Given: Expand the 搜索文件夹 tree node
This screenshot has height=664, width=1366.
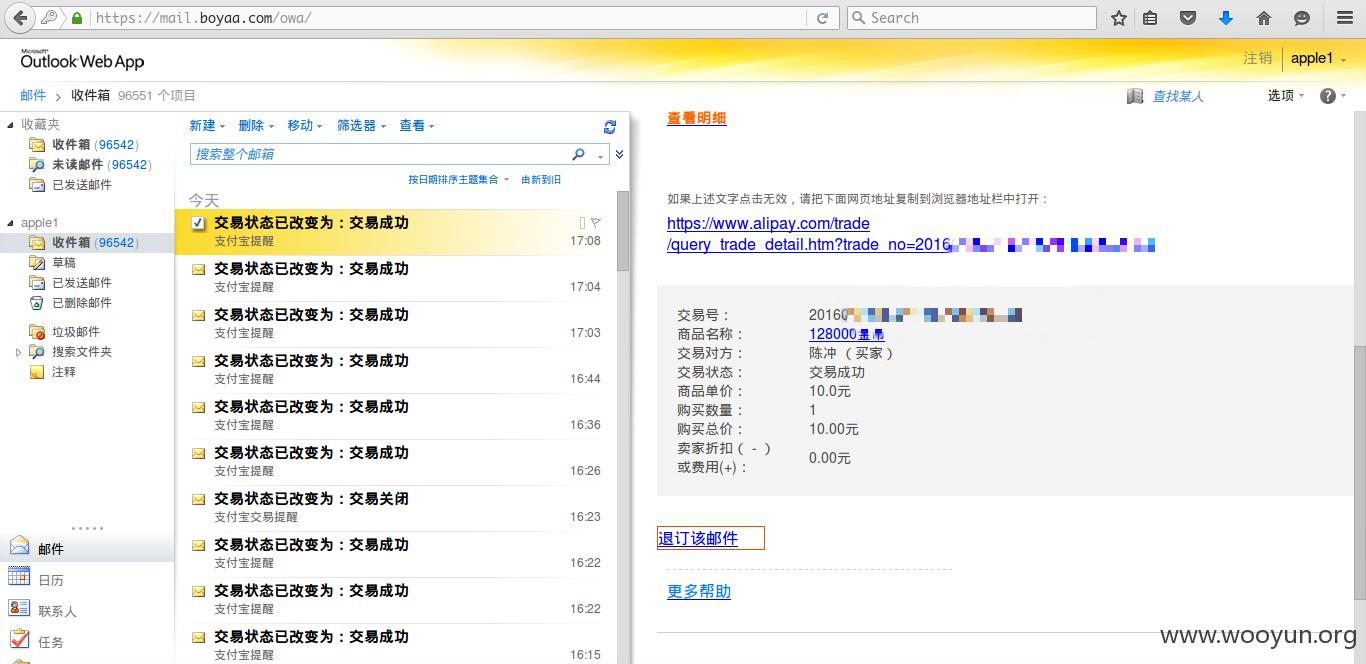Looking at the screenshot, I should point(18,352).
